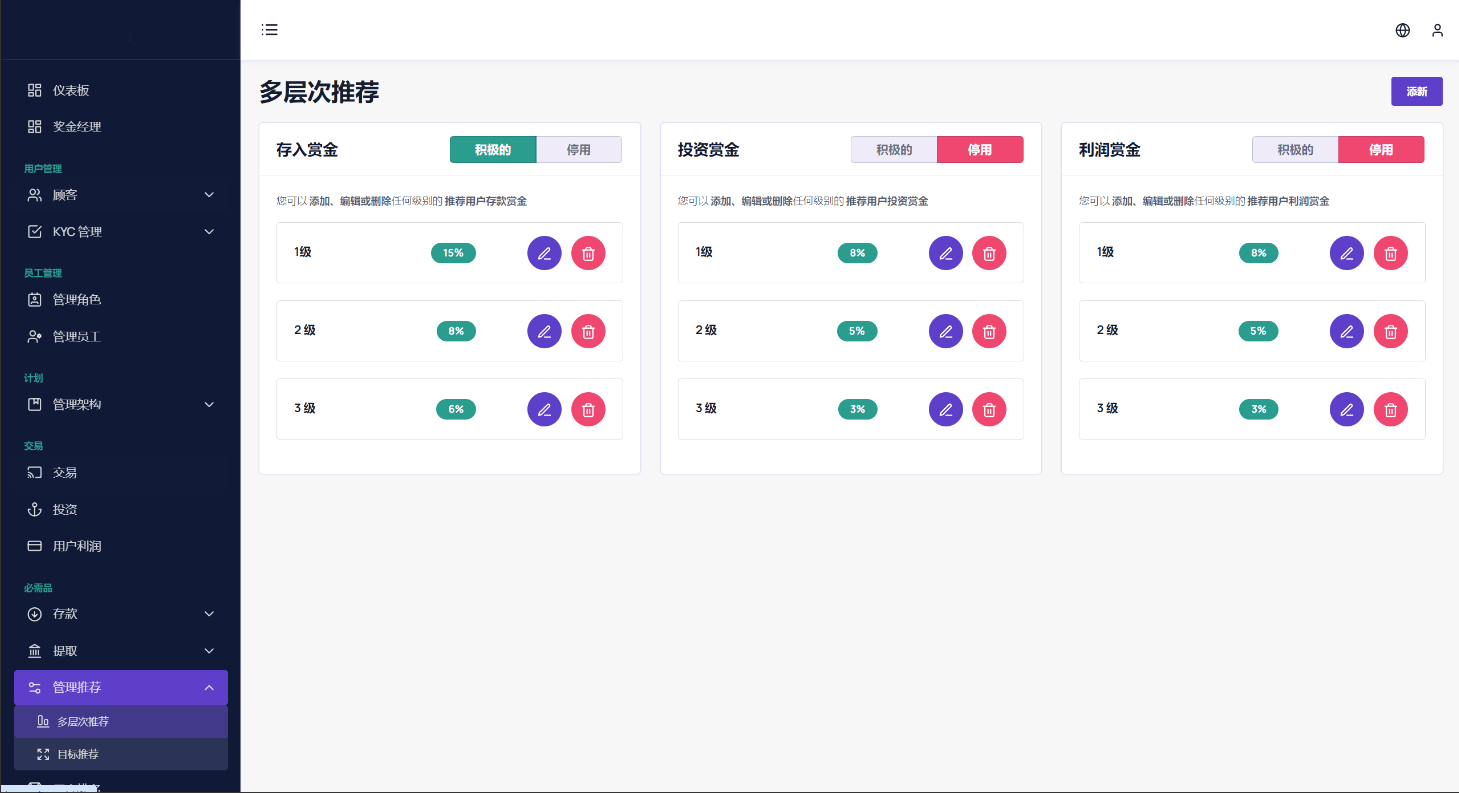Delete 利润赏金 2级 level trash icon
The width and height of the screenshot is (1459, 793).
click(1391, 331)
